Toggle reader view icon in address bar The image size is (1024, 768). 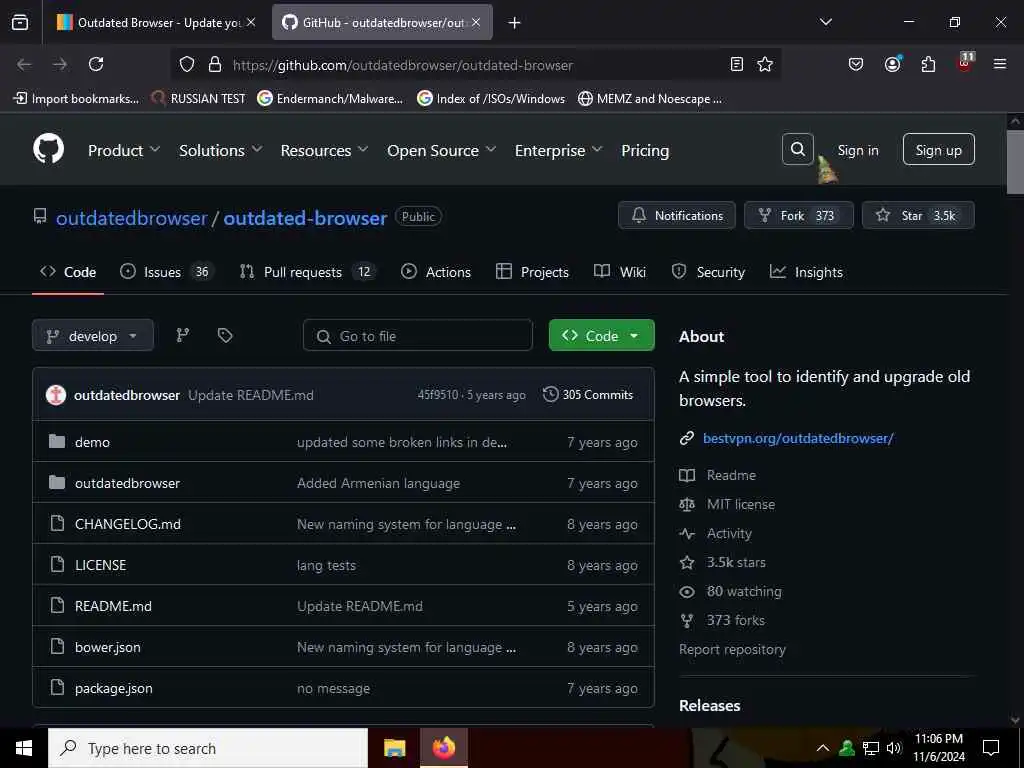(x=737, y=64)
